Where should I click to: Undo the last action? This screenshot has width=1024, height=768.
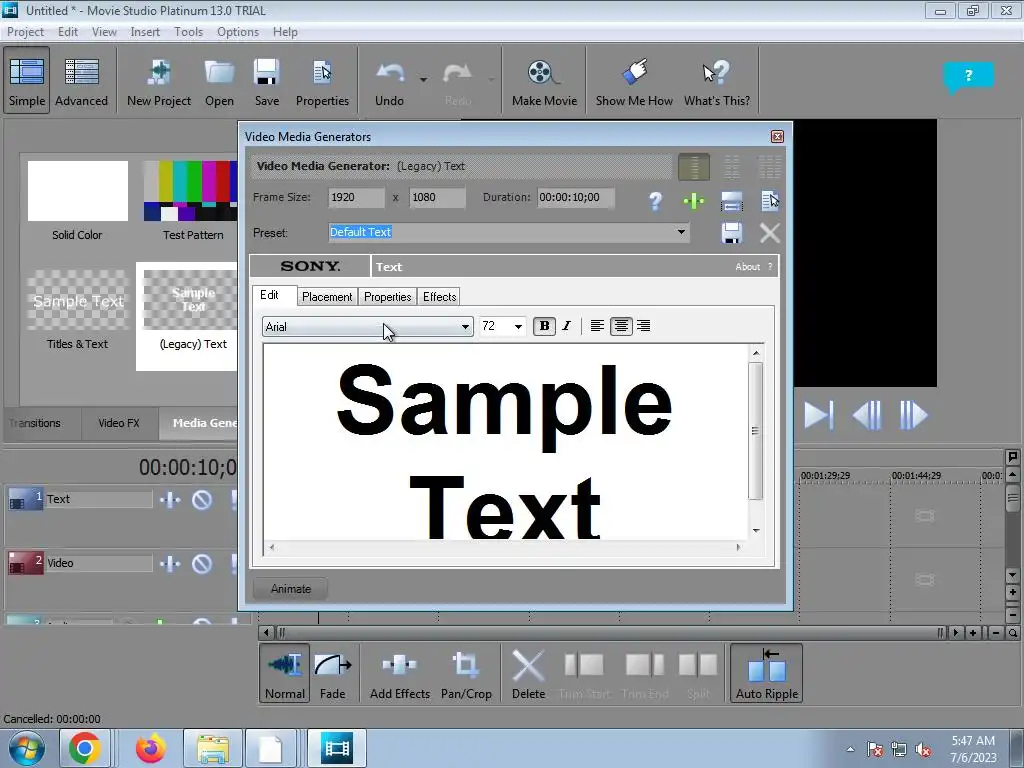coord(389,82)
